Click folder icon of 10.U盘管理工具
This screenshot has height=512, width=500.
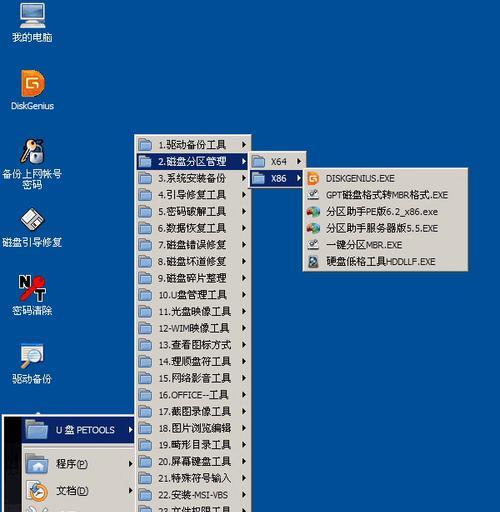[145, 295]
